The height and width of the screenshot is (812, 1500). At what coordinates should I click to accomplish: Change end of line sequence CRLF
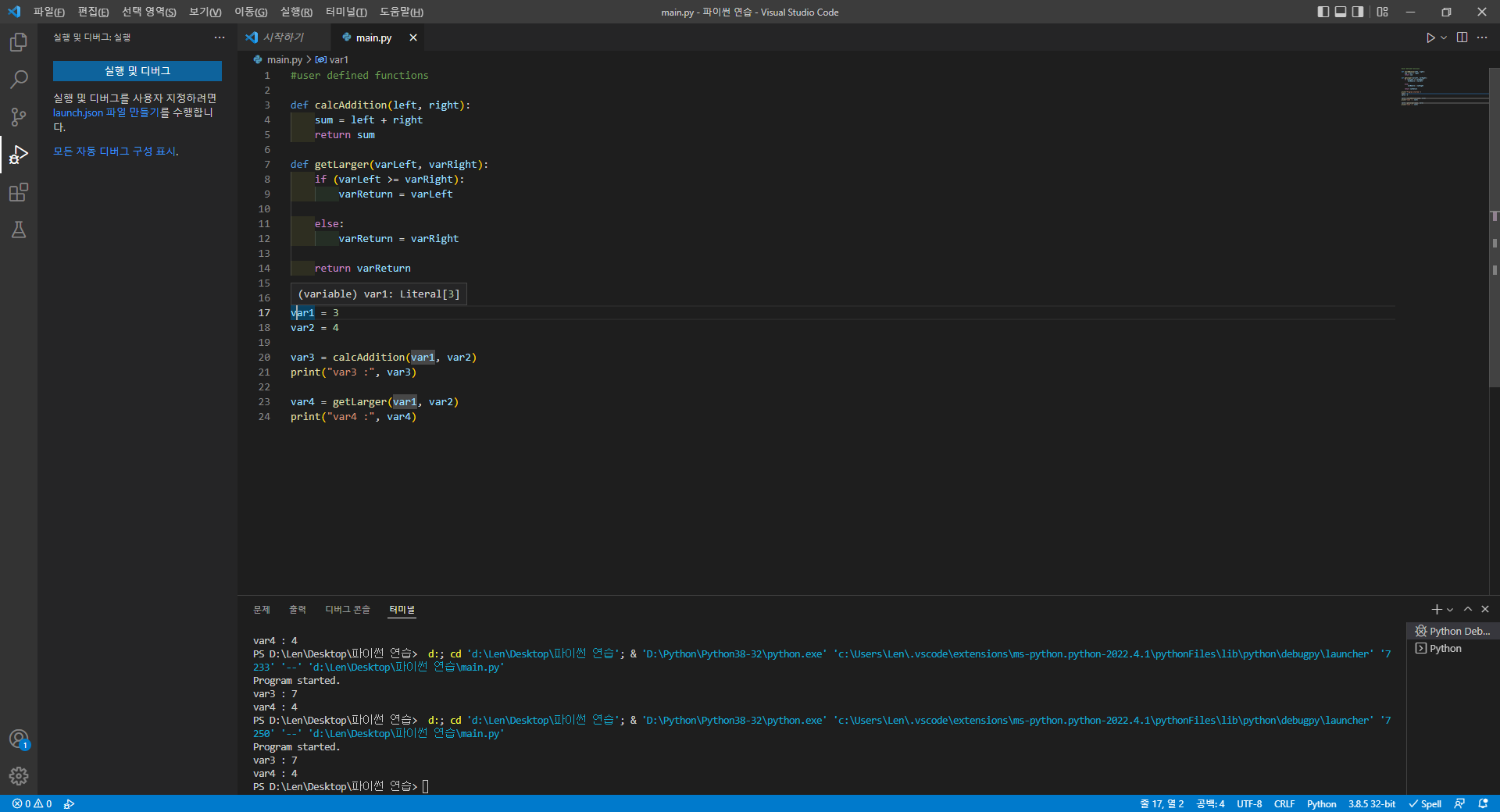pos(1284,803)
